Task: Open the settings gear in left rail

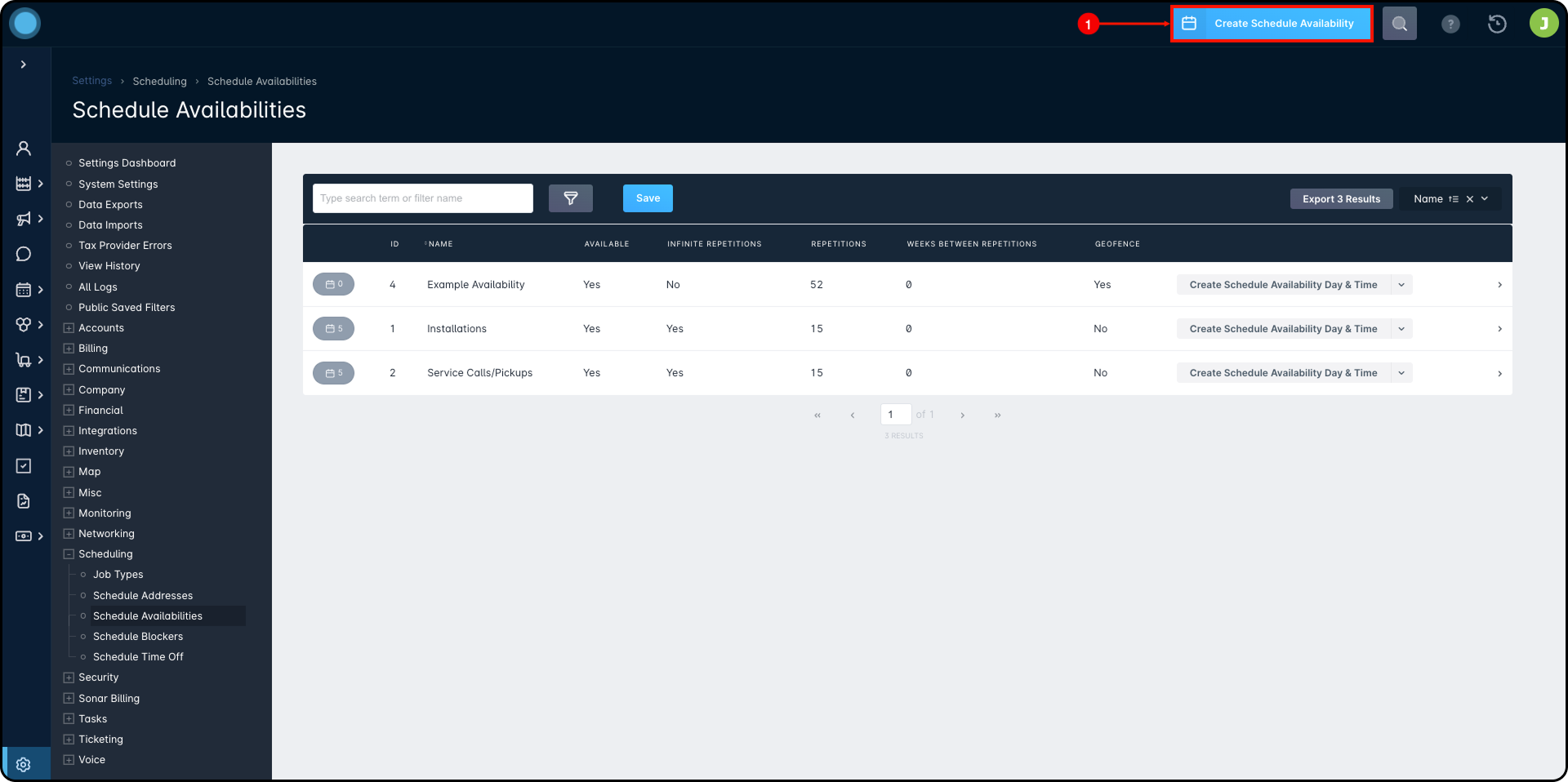Action: [24, 764]
